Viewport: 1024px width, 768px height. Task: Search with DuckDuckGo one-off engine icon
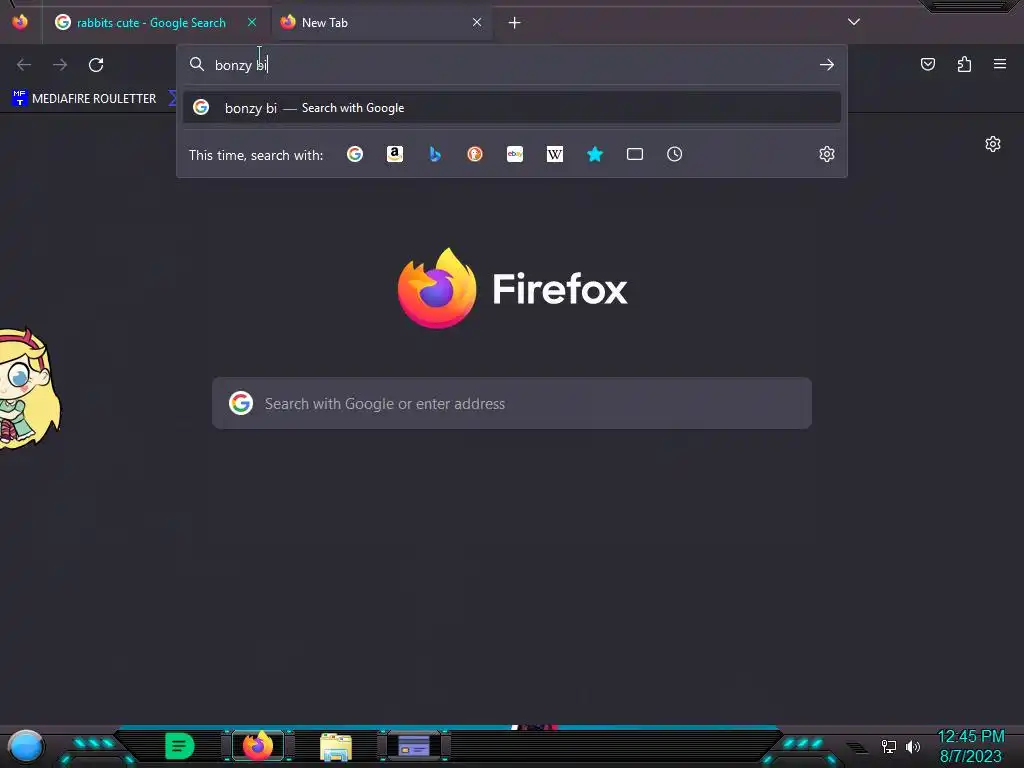tap(475, 154)
